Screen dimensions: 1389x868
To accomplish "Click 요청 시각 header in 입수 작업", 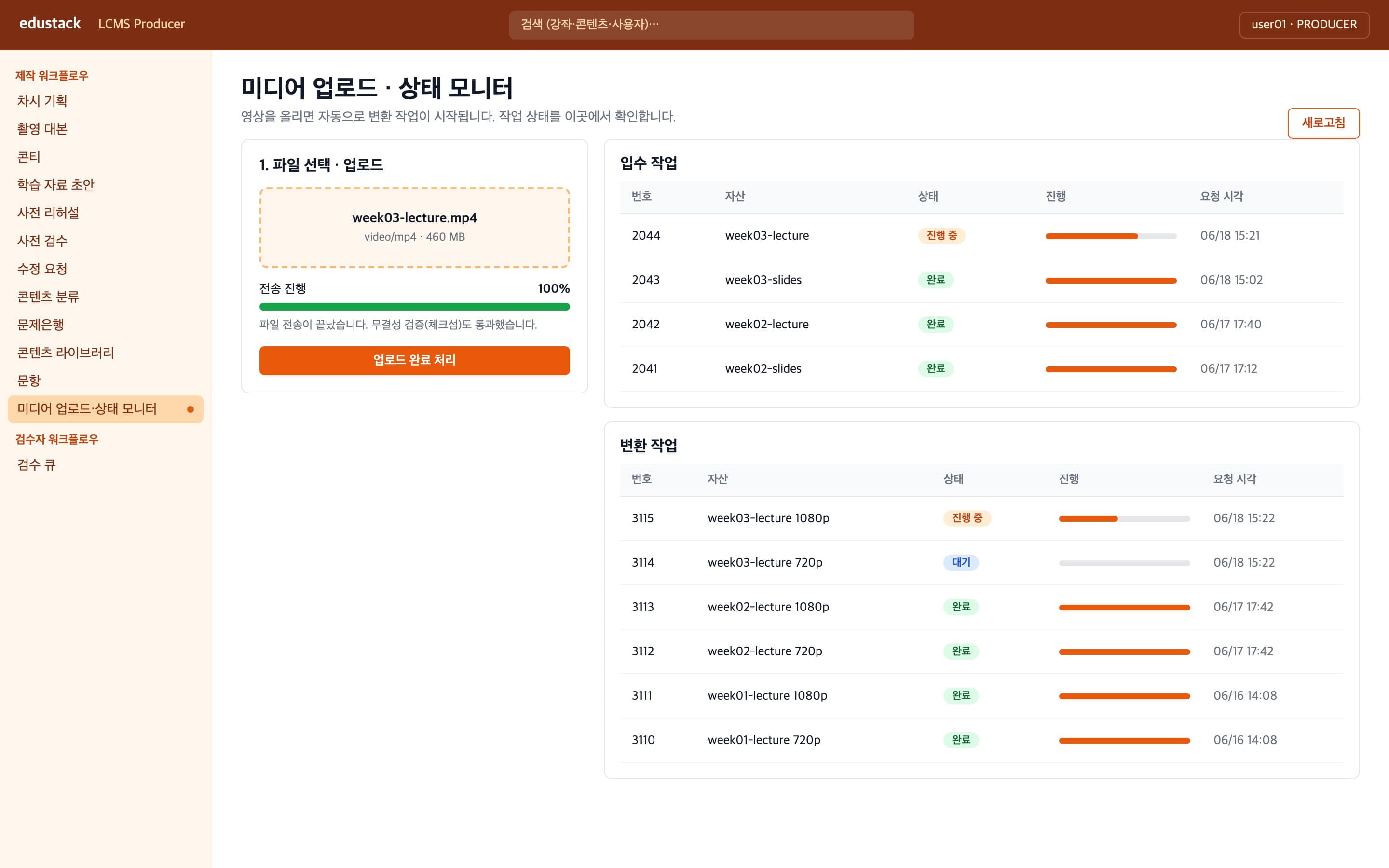I will tap(1221, 196).
